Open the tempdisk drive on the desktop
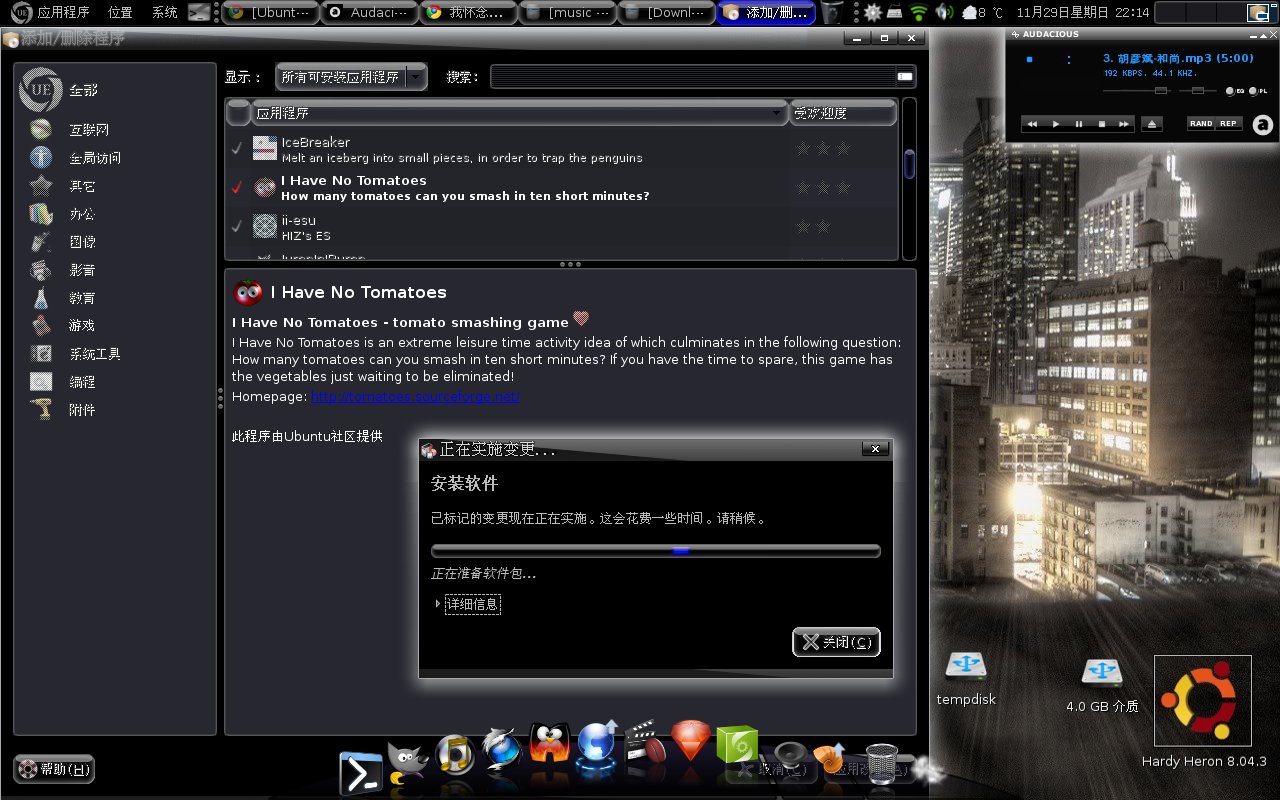 [966, 666]
